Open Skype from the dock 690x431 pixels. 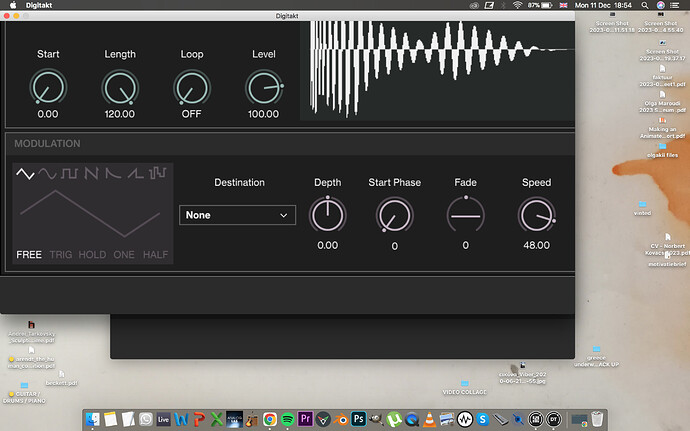pos(483,419)
